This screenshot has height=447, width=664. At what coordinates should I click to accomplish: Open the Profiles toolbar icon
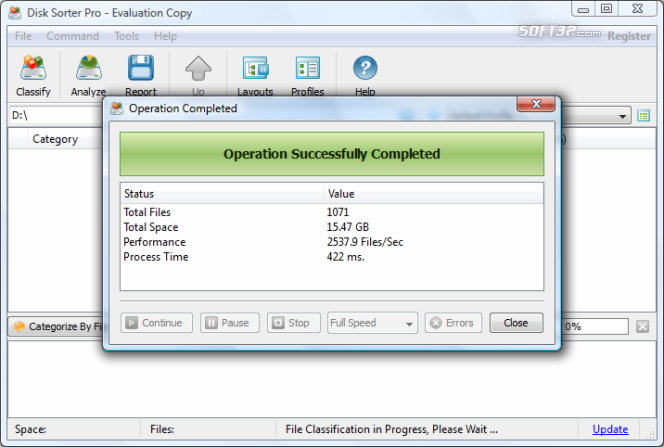(307, 68)
